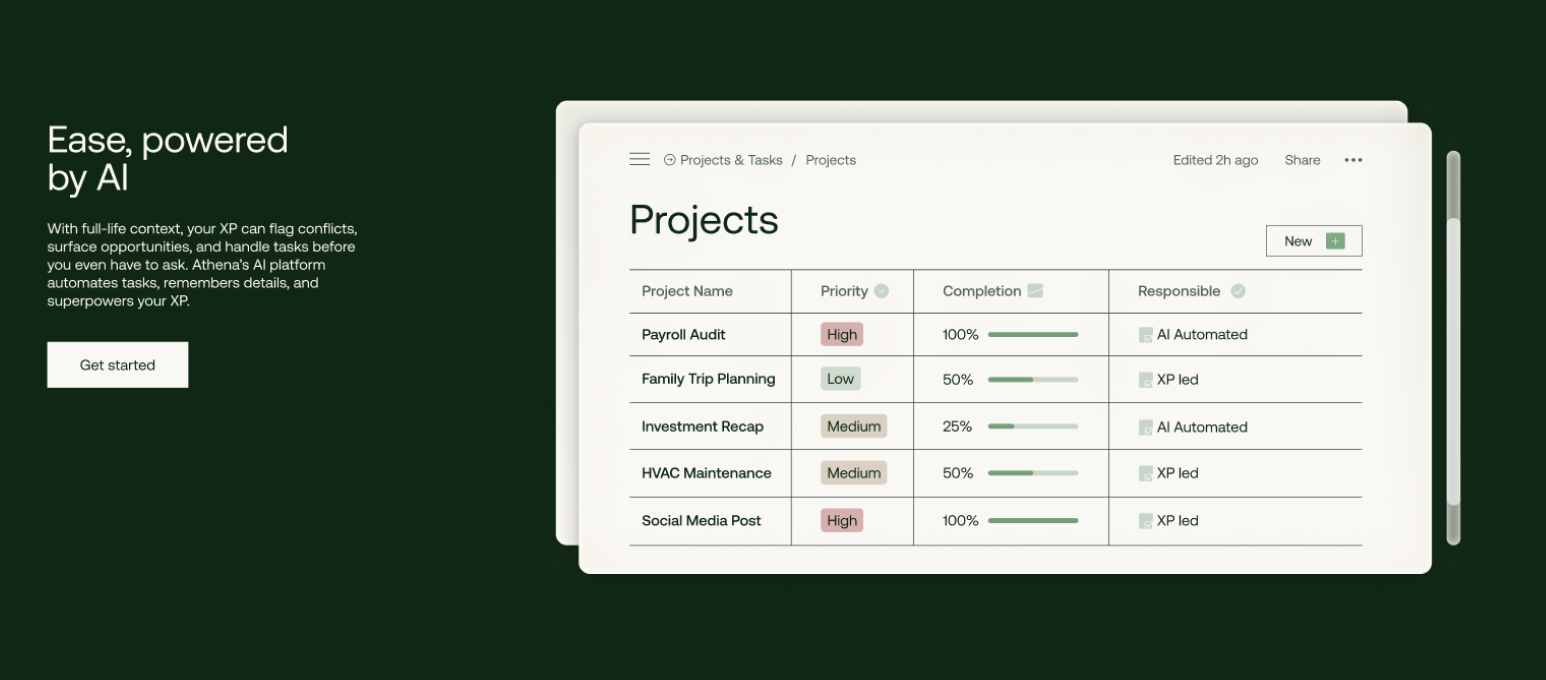Click the assignee icon in Family Trip Planning row
Image resolution: width=1546 pixels, height=680 pixels.
click(x=1146, y=380)
